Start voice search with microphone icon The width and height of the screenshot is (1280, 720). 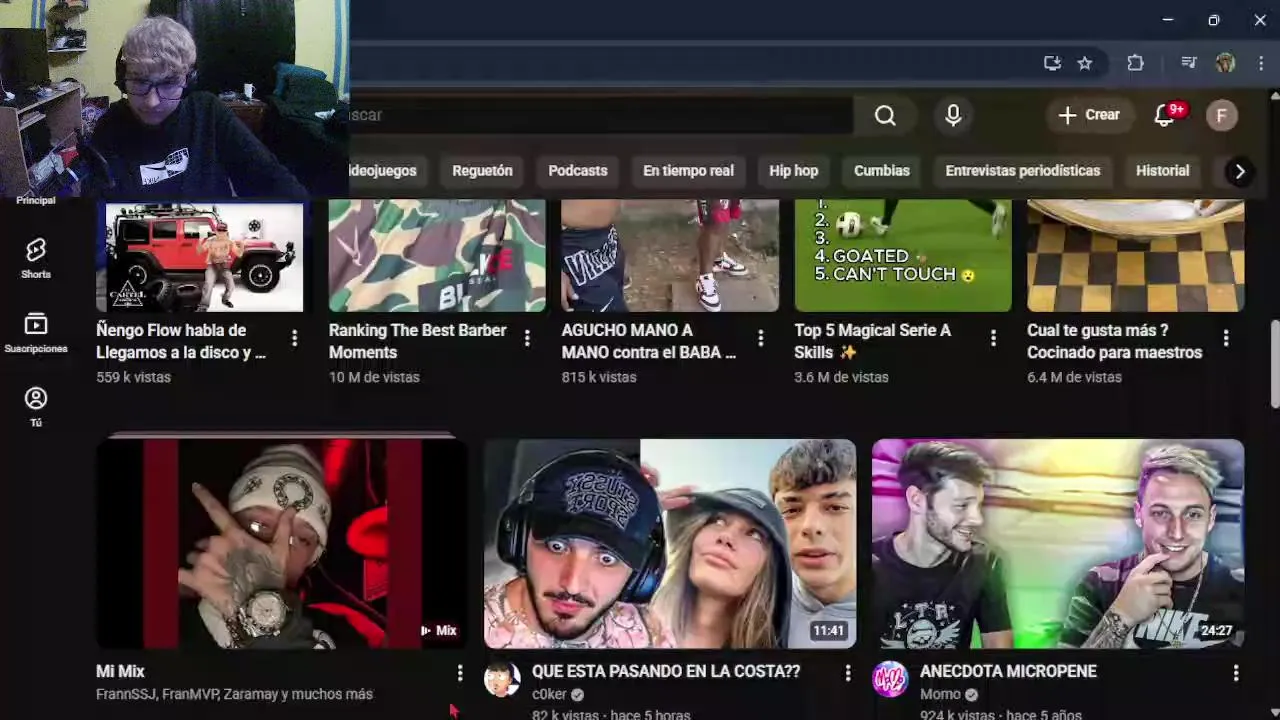pyautogui.click(x=953, y=115)
